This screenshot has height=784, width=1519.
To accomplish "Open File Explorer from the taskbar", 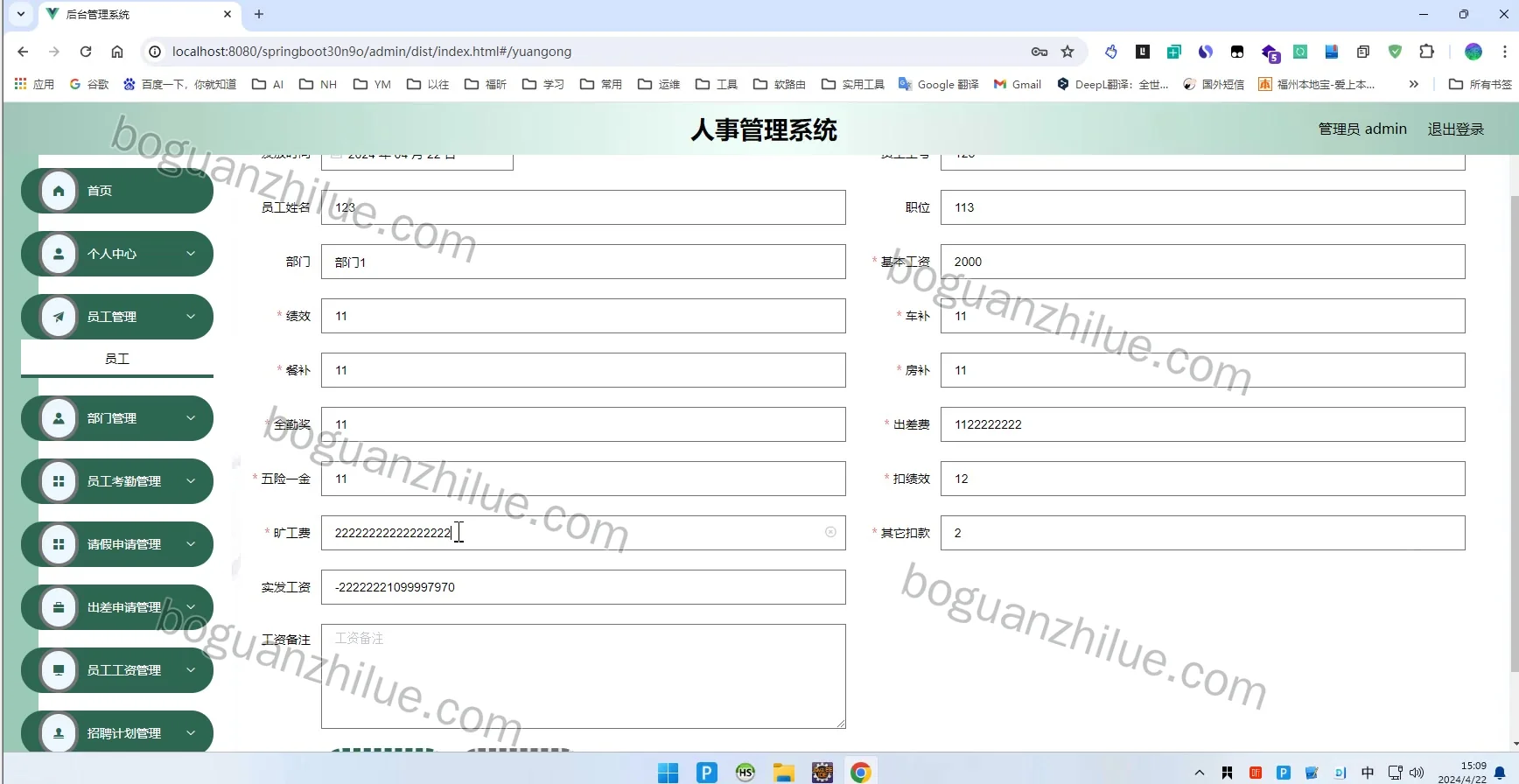I will click(784, 772).
